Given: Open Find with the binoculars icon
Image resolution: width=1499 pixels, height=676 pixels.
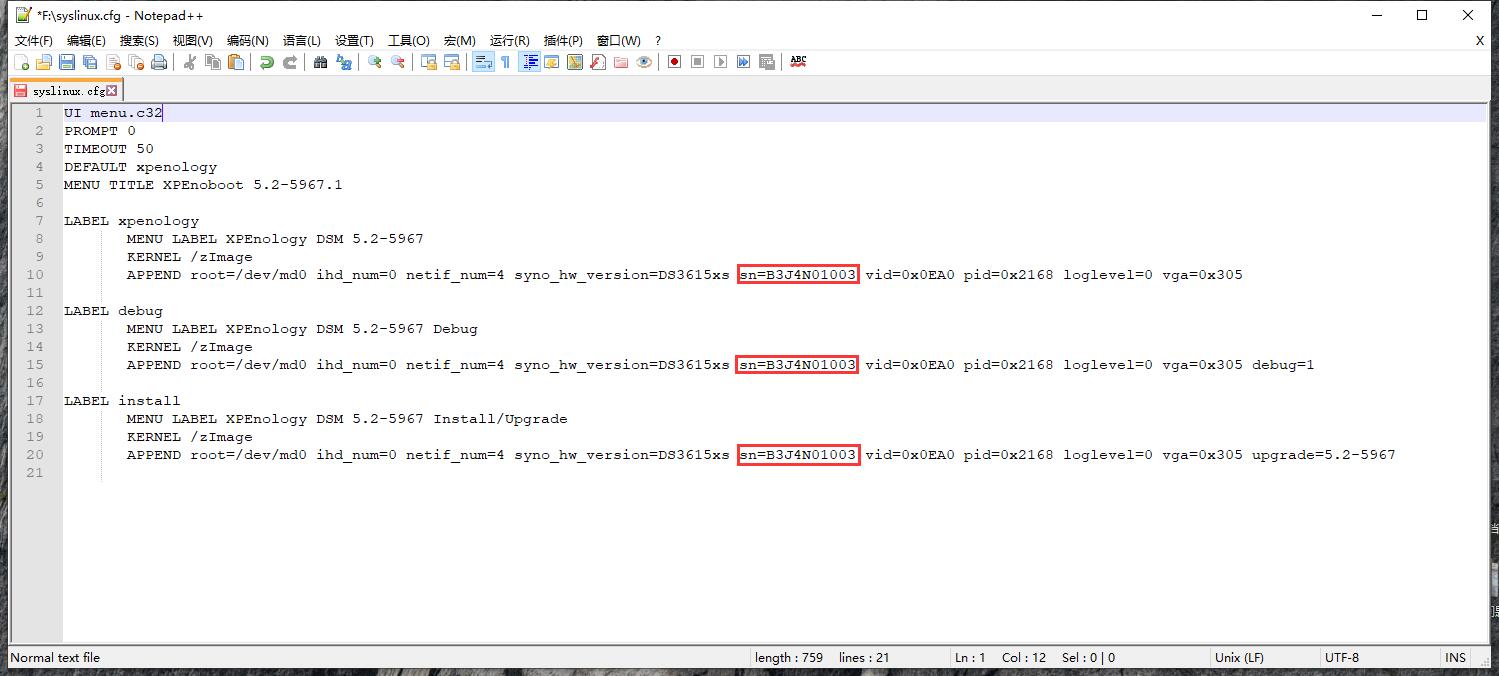Looking at the screenshot, I should click(320, 62).
